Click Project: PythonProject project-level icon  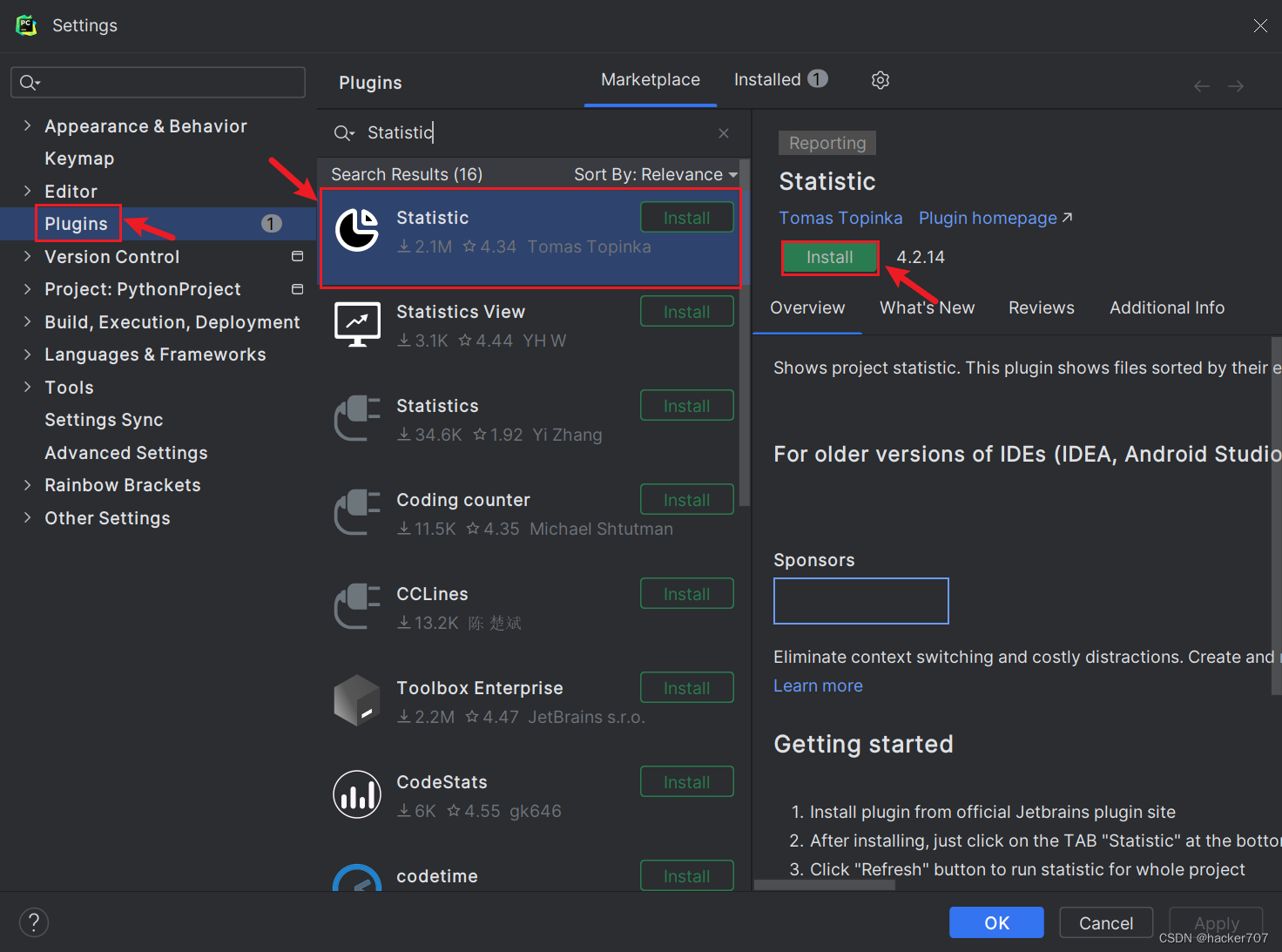click(x=297, y=289)
